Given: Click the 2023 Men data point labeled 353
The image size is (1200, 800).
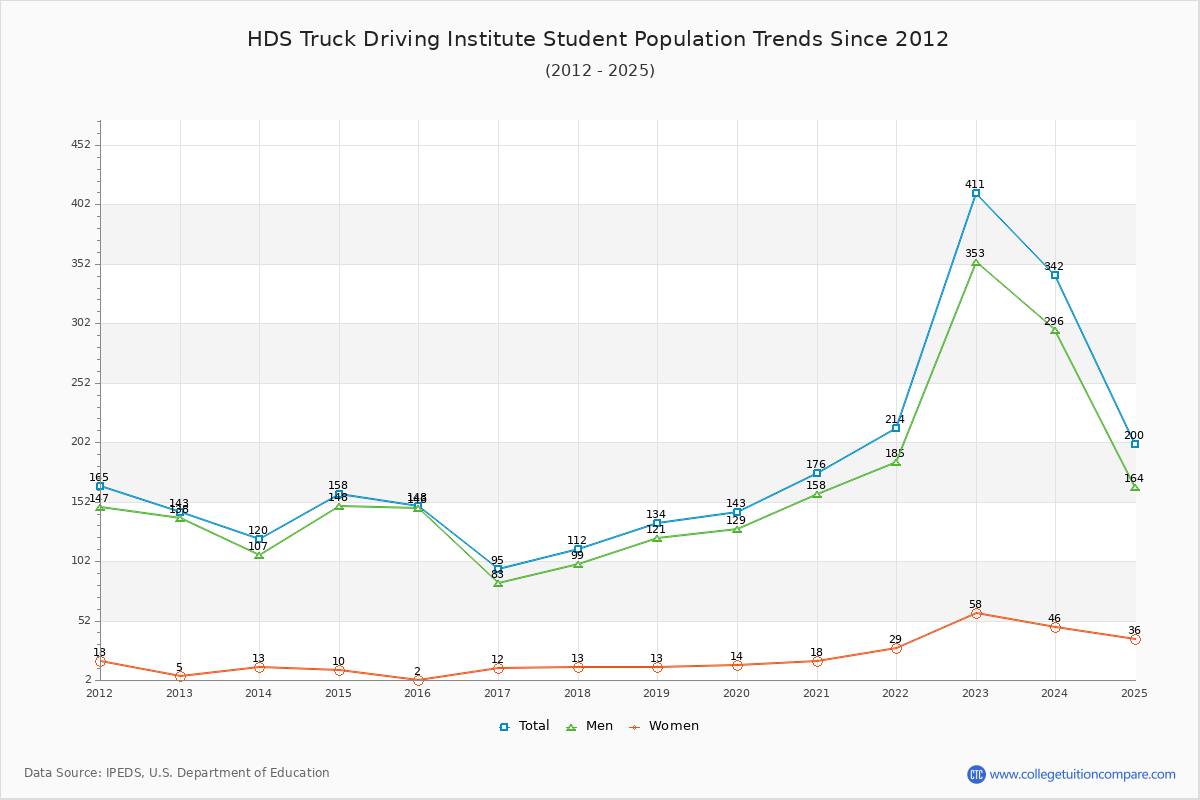Looking at the screenshot, I should (x=976, y=262).
